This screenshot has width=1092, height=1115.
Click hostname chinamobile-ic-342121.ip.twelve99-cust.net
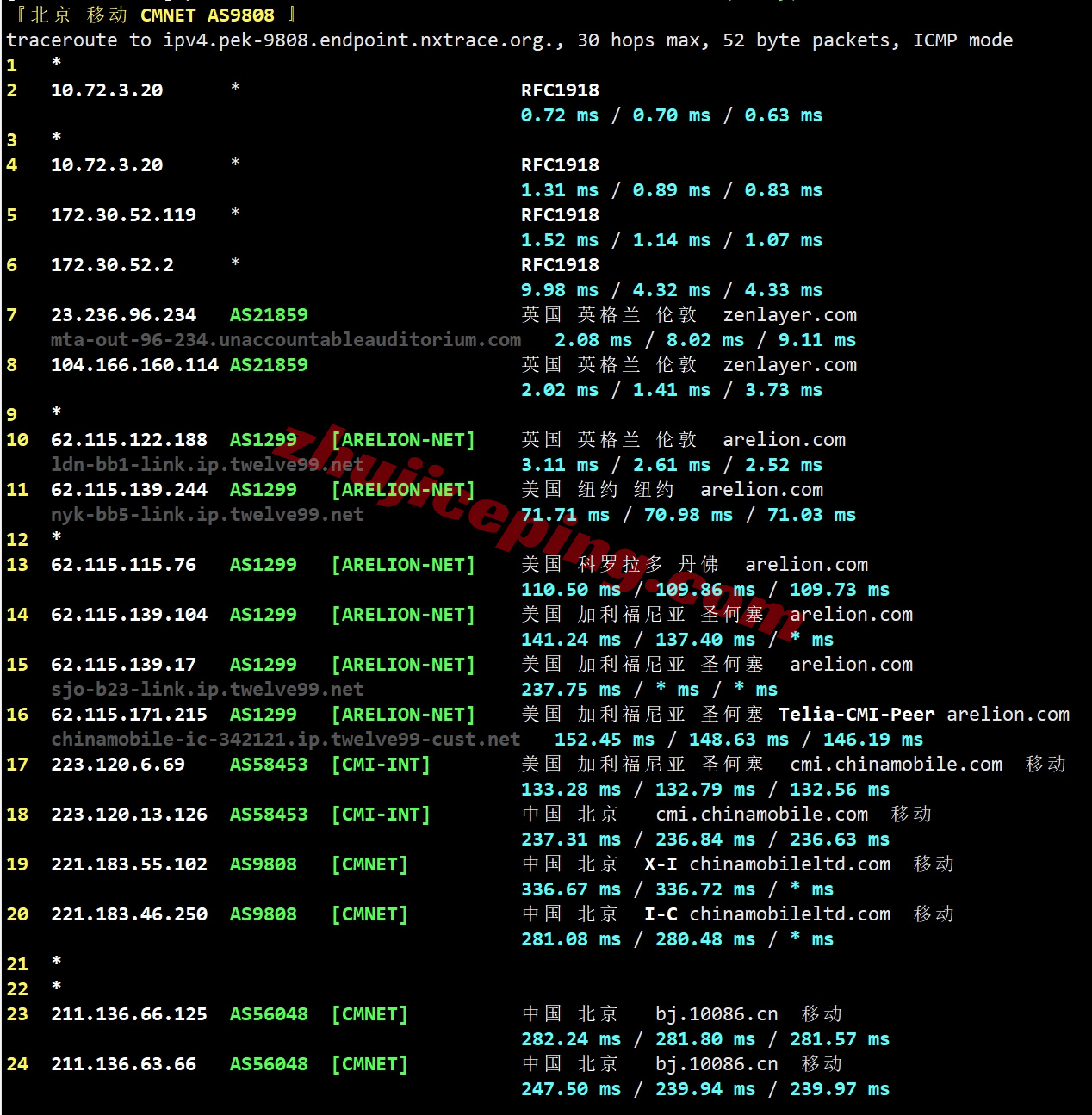[x=286, y=740]
